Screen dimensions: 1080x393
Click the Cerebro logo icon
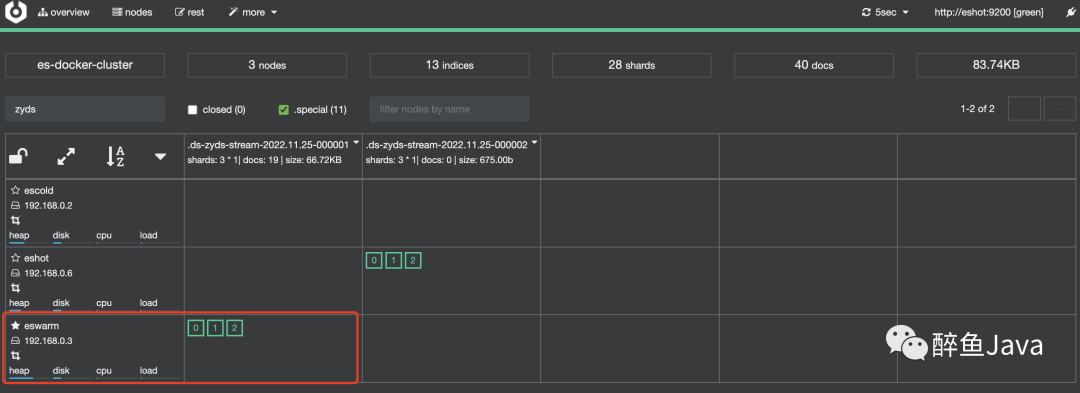[x=16, y=12]
